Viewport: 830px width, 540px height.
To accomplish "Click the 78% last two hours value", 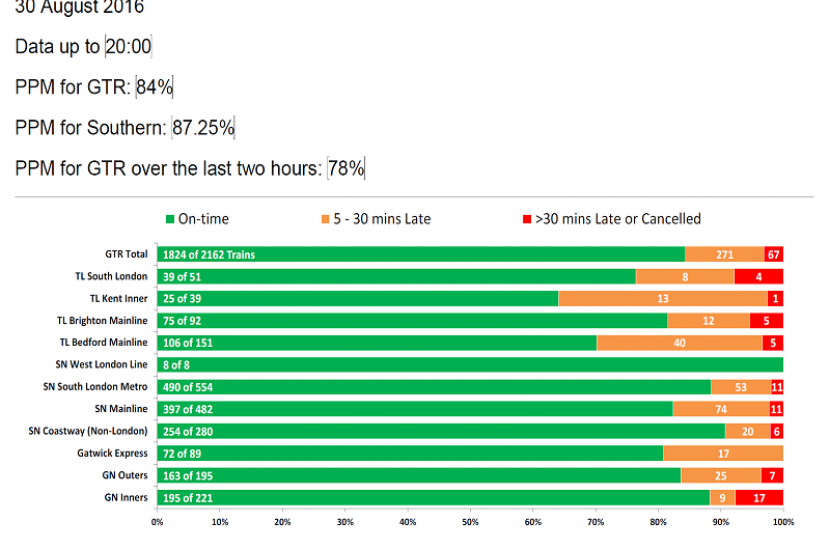I will coord(346,169).
